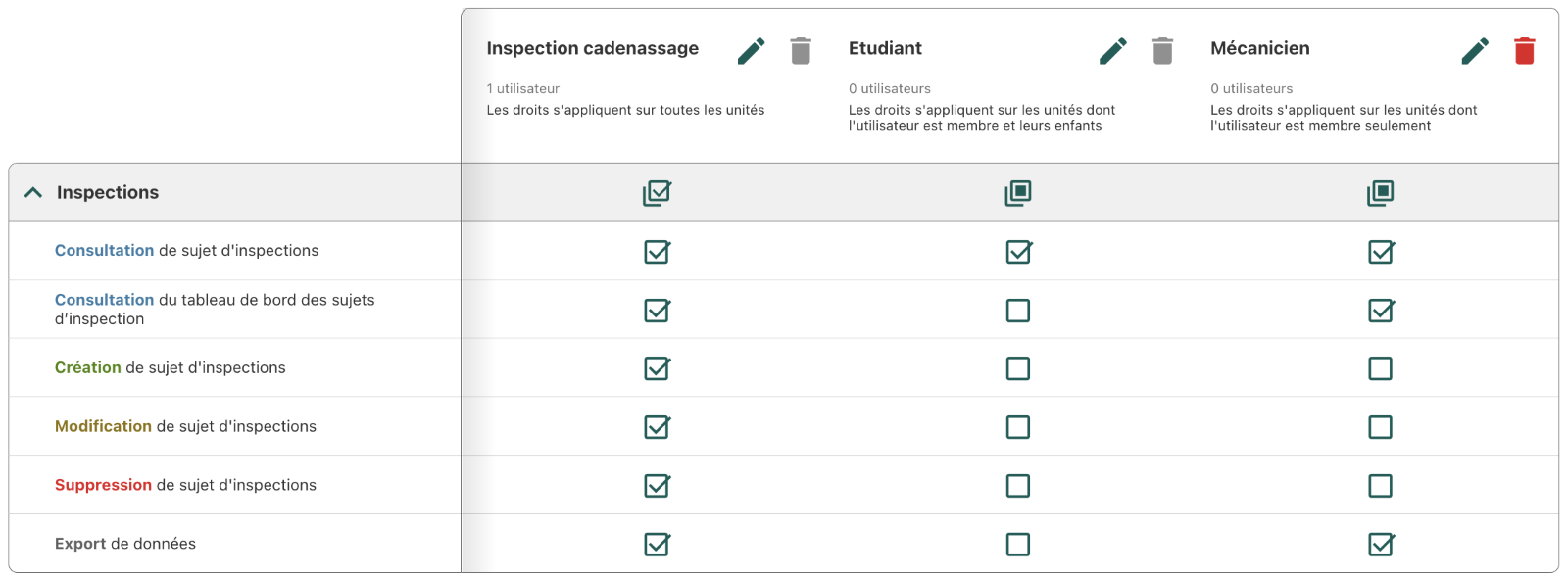Collapse the Inspections section chevron

pyautogui.click(x=33, y=193)
